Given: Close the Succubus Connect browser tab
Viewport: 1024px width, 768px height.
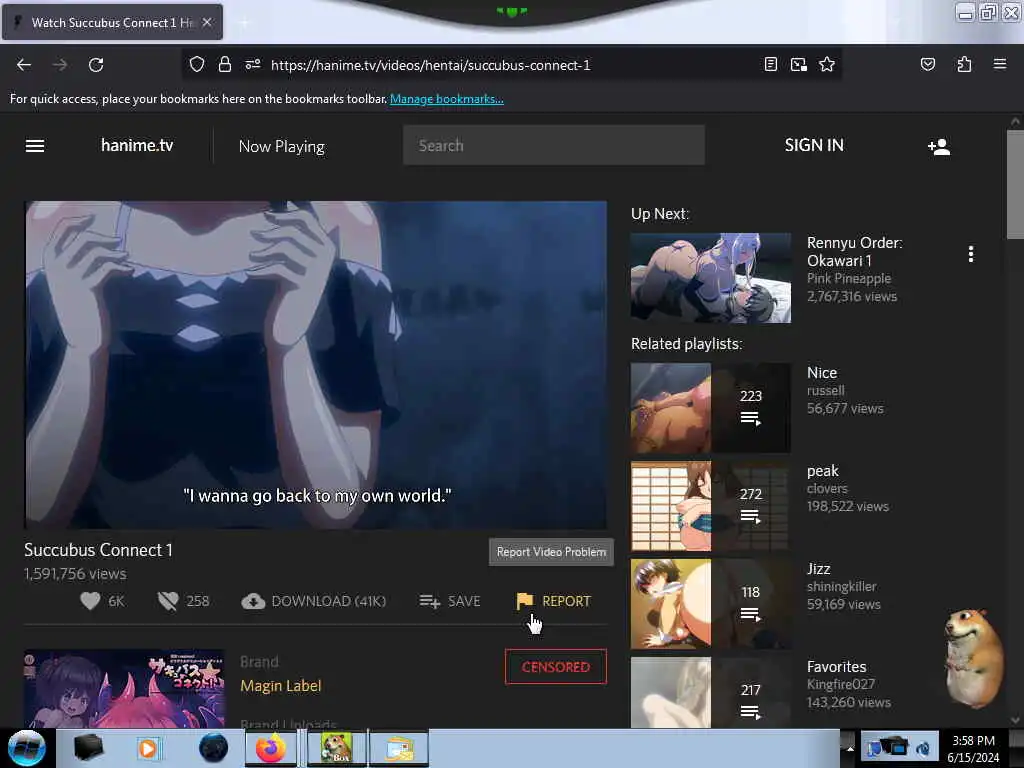Looking at the screenshot, I should click(207, 22).
